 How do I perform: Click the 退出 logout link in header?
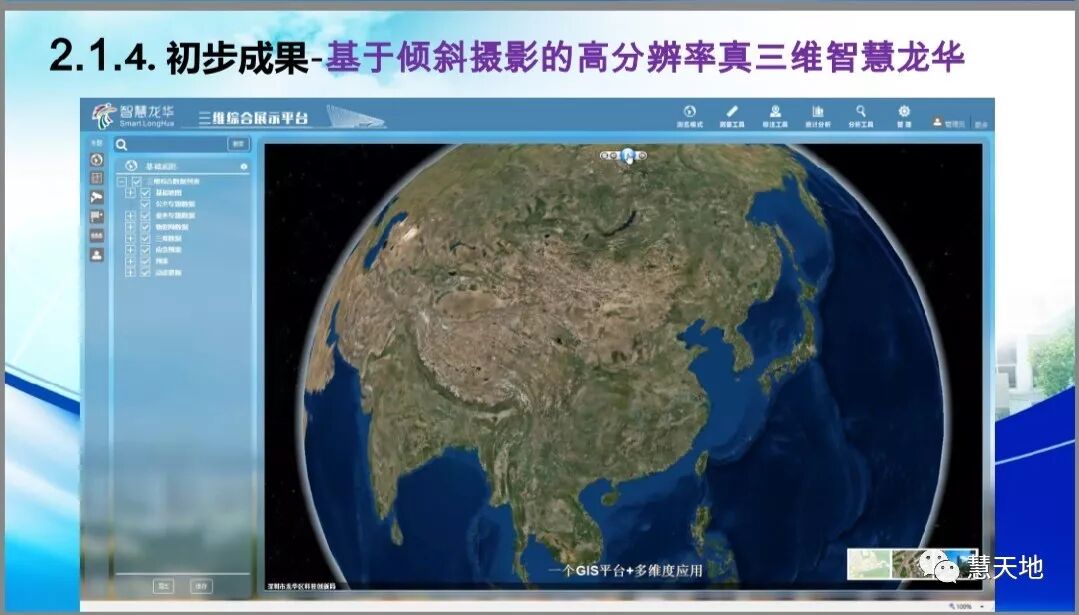[x=981, y=125]
